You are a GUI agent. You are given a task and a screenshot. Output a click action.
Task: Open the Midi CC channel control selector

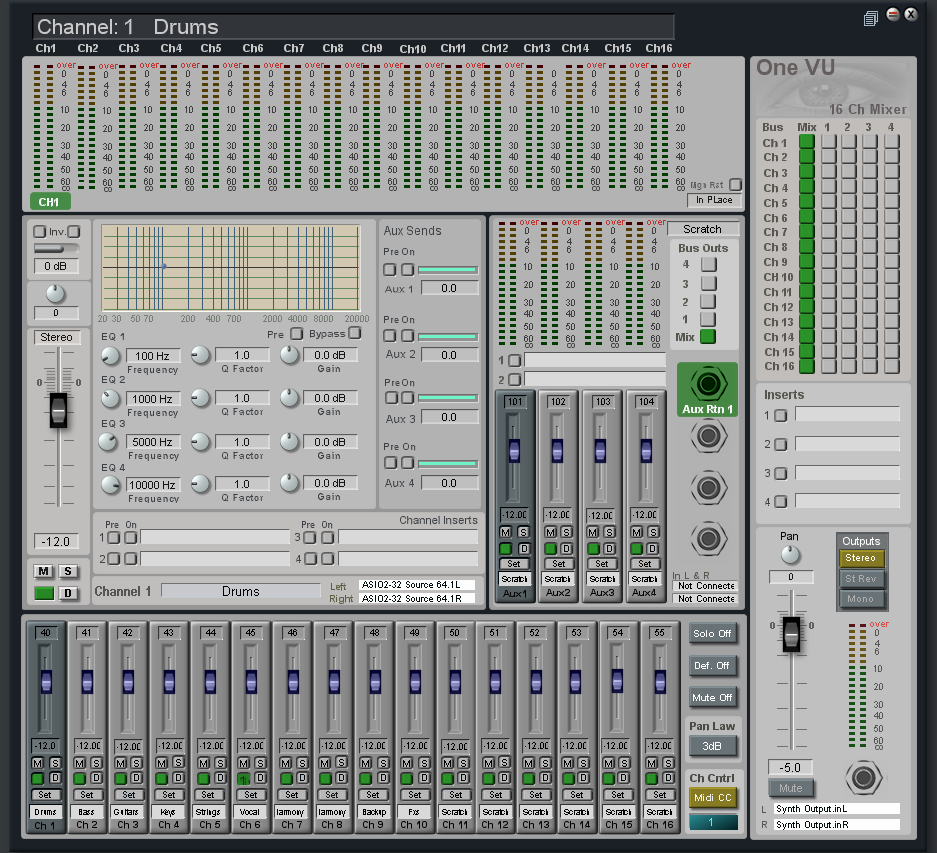point(712,797)
